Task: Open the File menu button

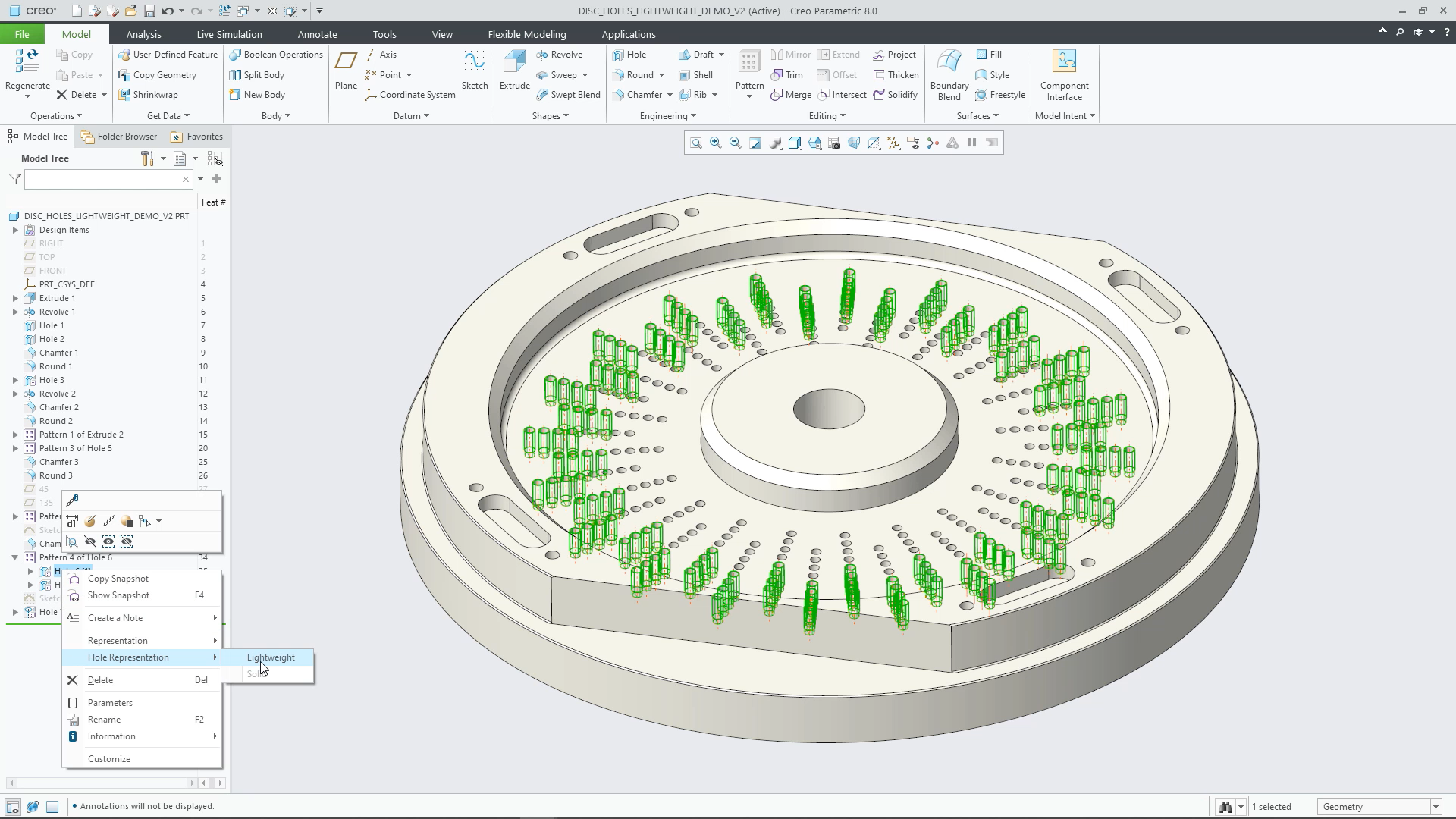Action: pos(22,34)
